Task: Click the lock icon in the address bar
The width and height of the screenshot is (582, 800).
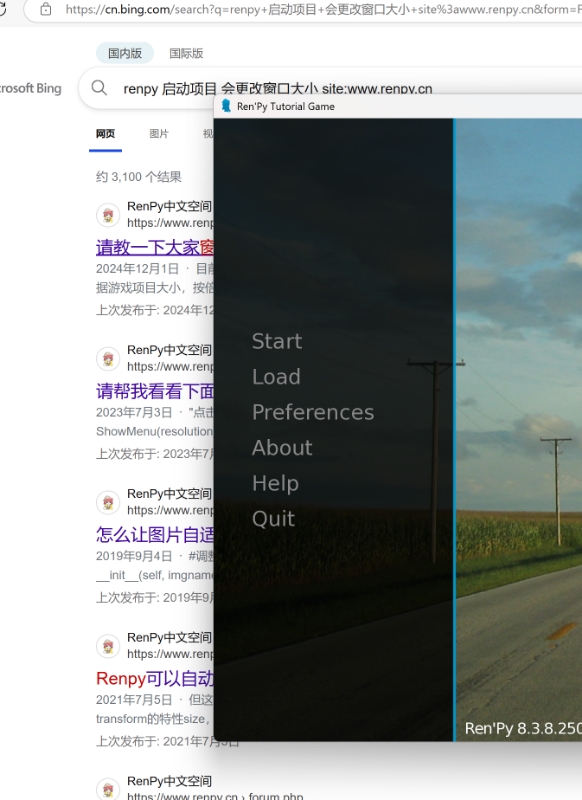Action: click(46, 9)
